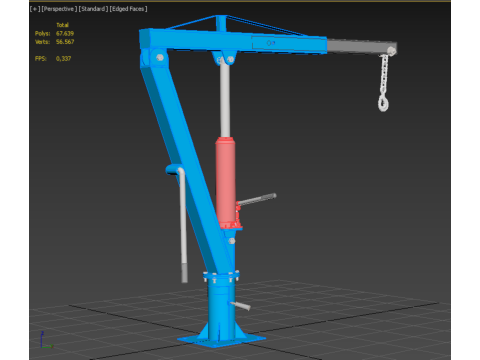Select the locking pin on base column

point(240,305)
